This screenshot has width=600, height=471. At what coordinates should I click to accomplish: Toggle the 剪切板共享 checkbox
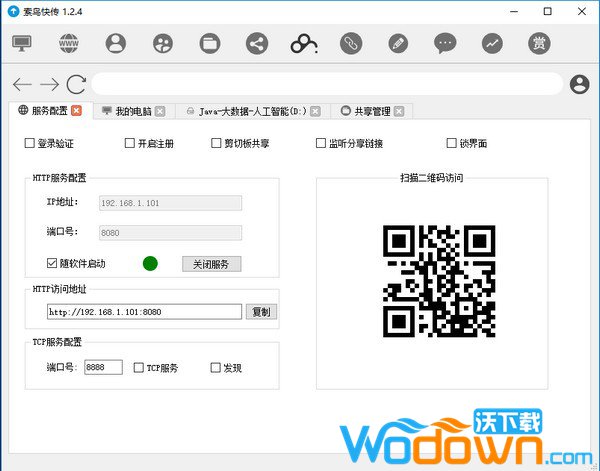[216, 144]
